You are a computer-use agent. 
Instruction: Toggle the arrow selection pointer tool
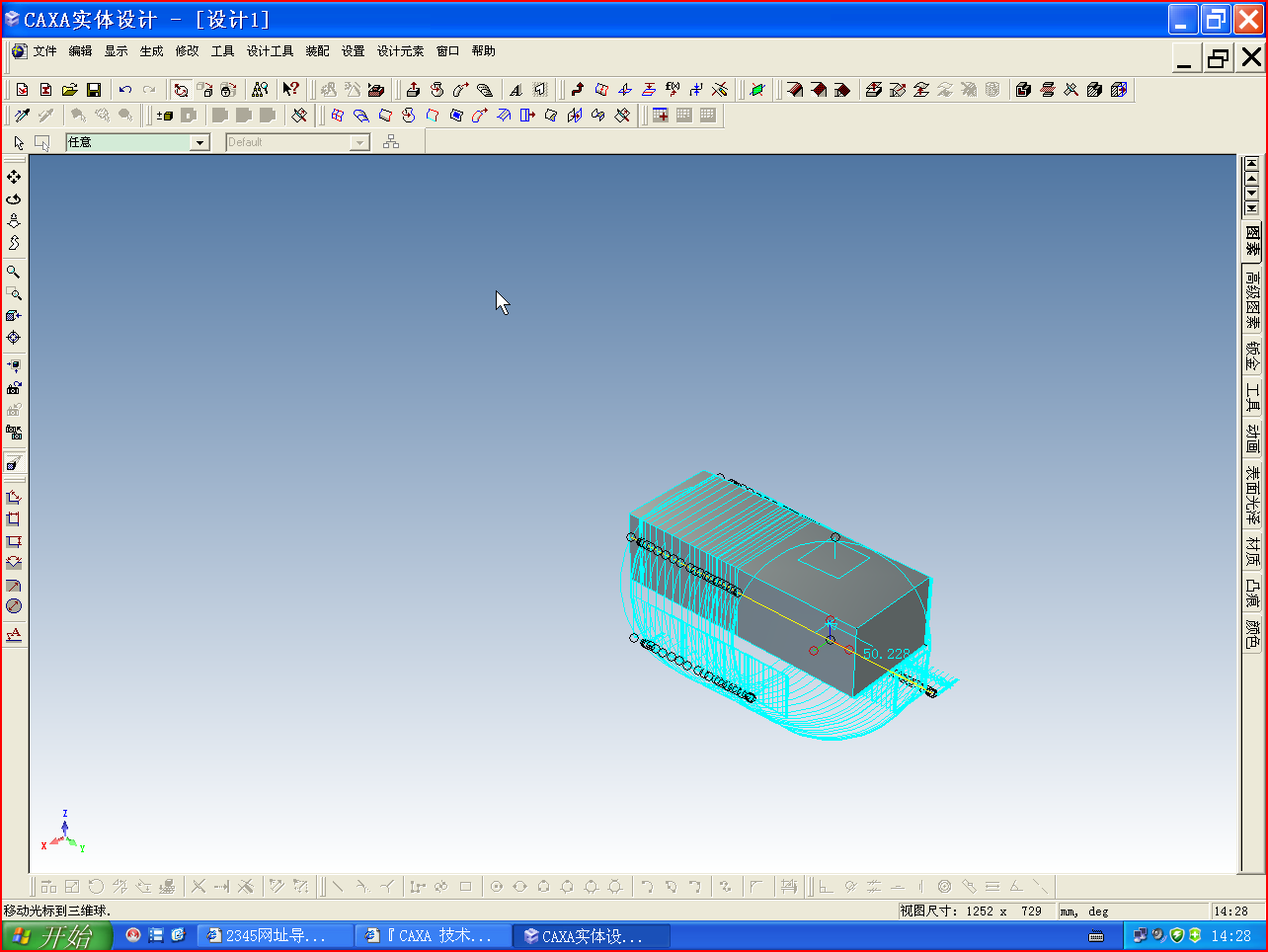click(19, 143)
